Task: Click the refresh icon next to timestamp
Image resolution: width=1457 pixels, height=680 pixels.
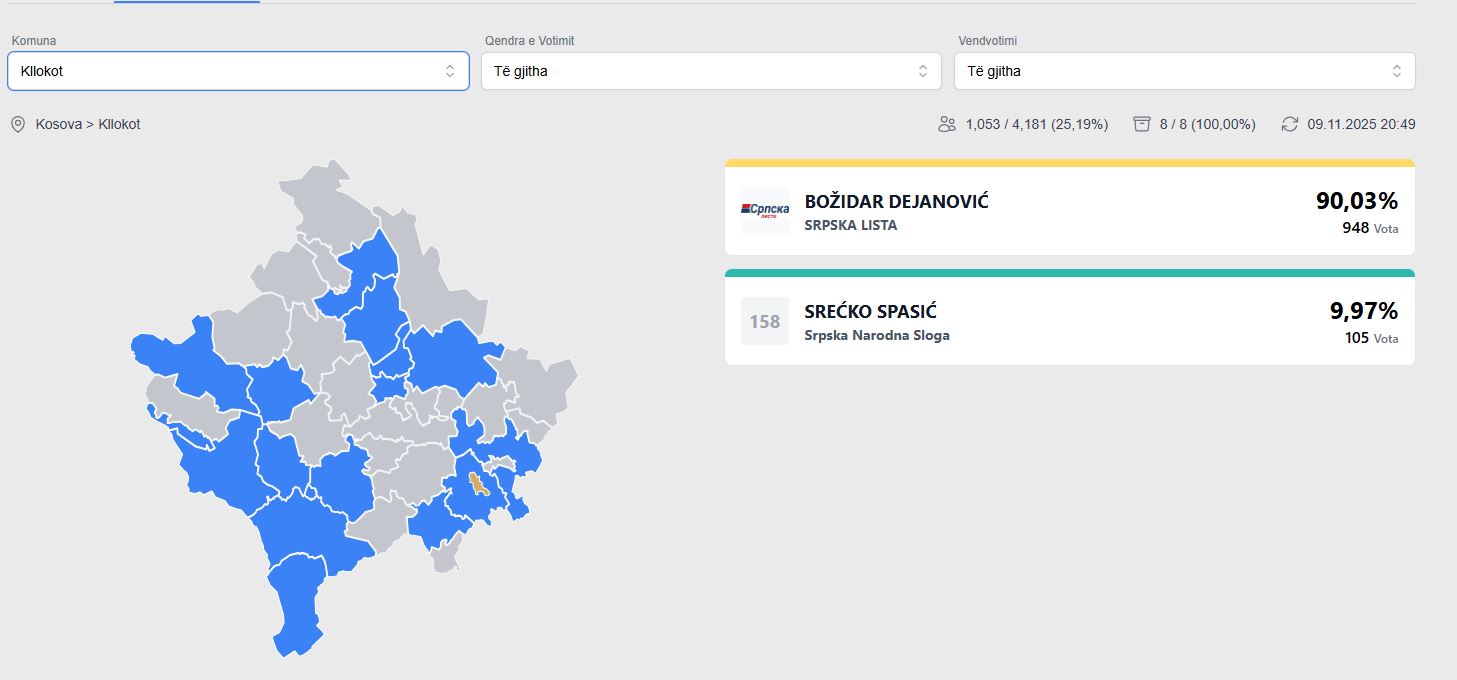Action: (x=1289, y=124)
